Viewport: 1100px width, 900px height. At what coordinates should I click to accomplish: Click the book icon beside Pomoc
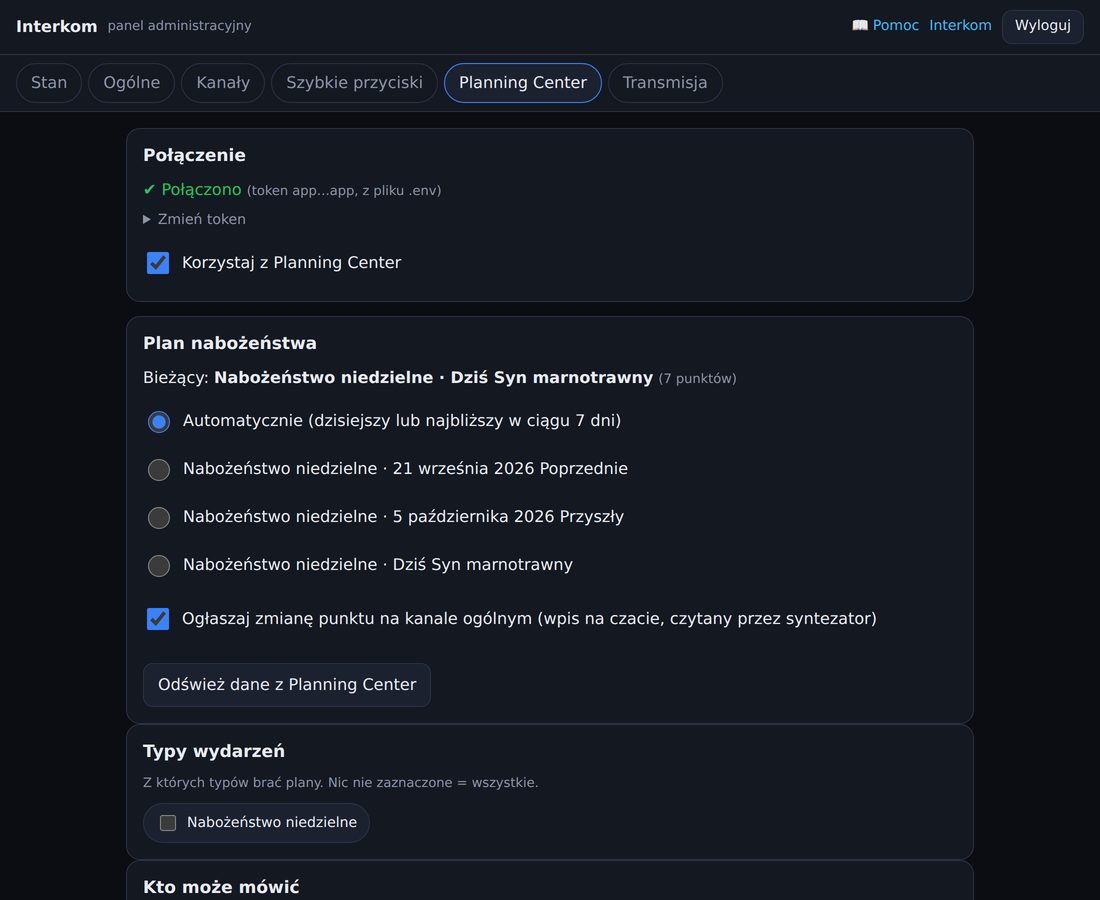(859, 25)
